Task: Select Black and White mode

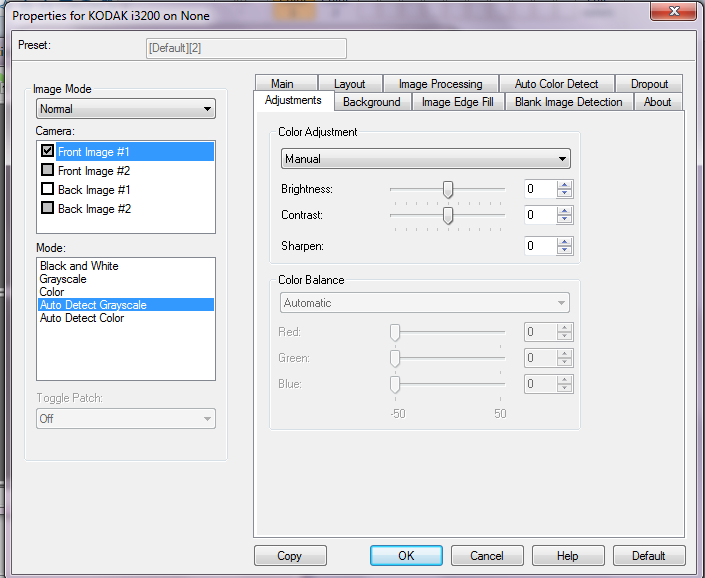Action: point(125,266)
